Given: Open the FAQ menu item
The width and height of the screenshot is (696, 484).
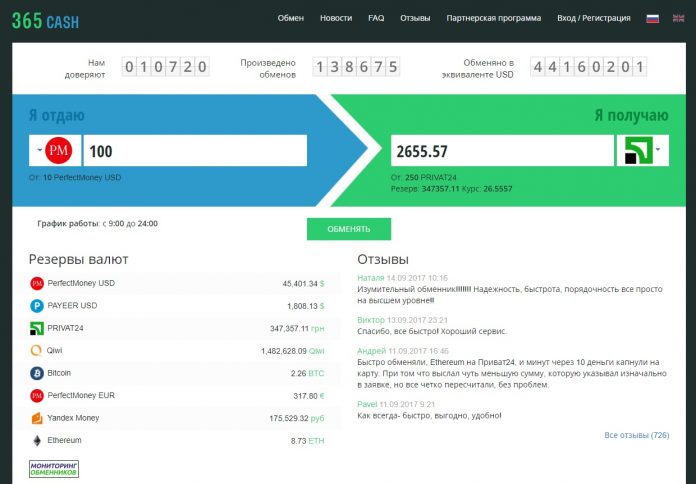Looking at the screenshot, I should 376,18.
